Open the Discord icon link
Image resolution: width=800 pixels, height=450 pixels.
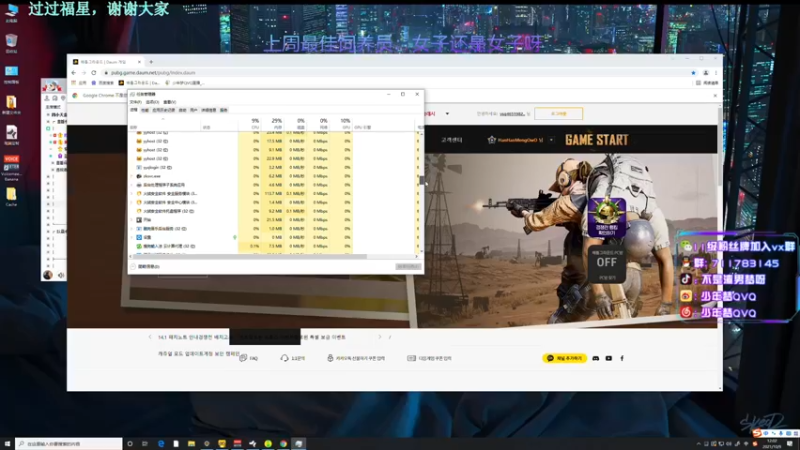[595, 358]
